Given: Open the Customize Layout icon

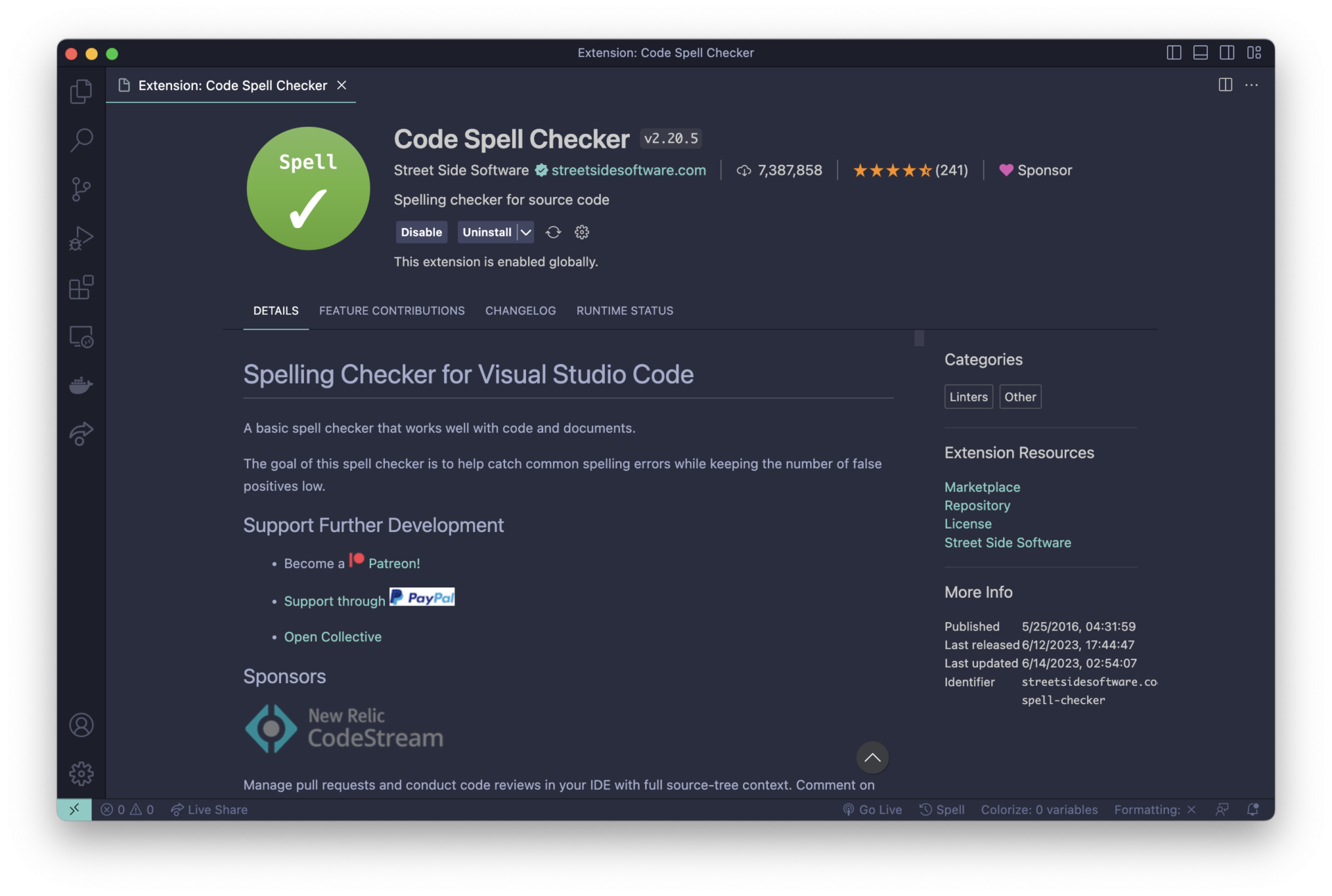Looking at the screenshot, I should (1254, 53).
